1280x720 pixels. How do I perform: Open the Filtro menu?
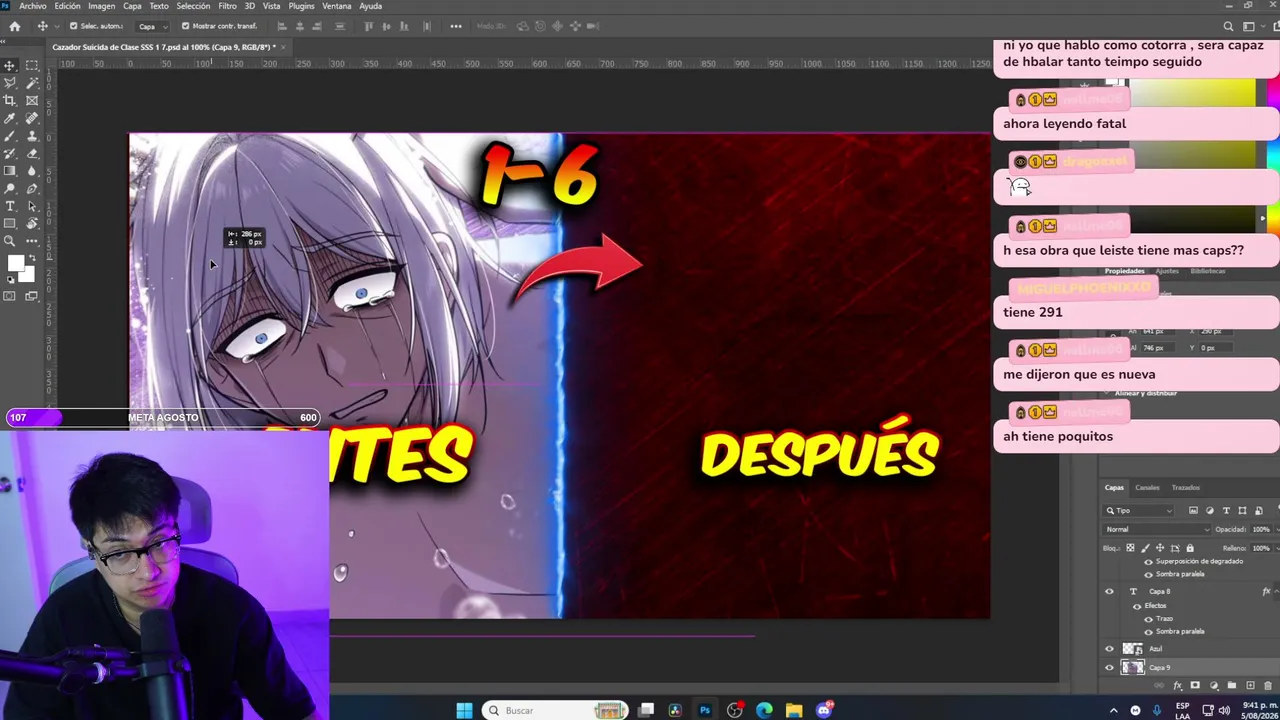point(227,6)
